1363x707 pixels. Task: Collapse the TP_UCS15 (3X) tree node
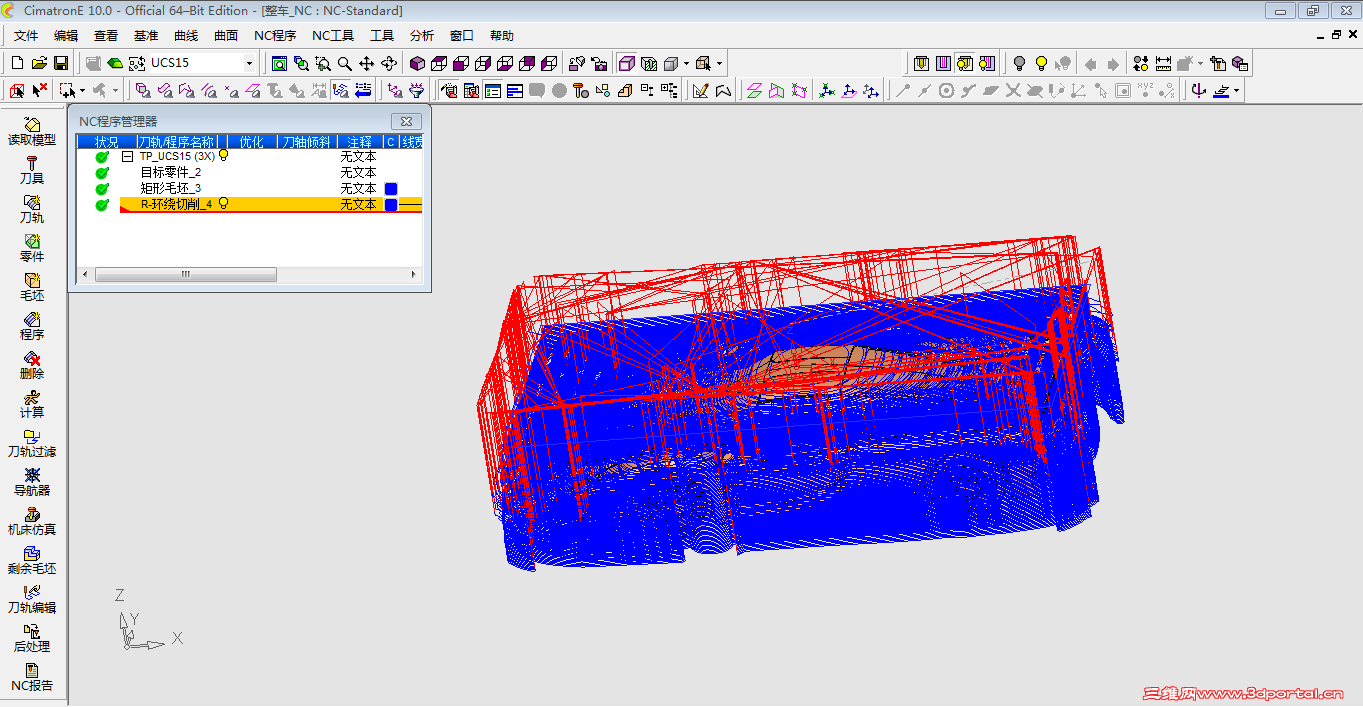(127, 157)
